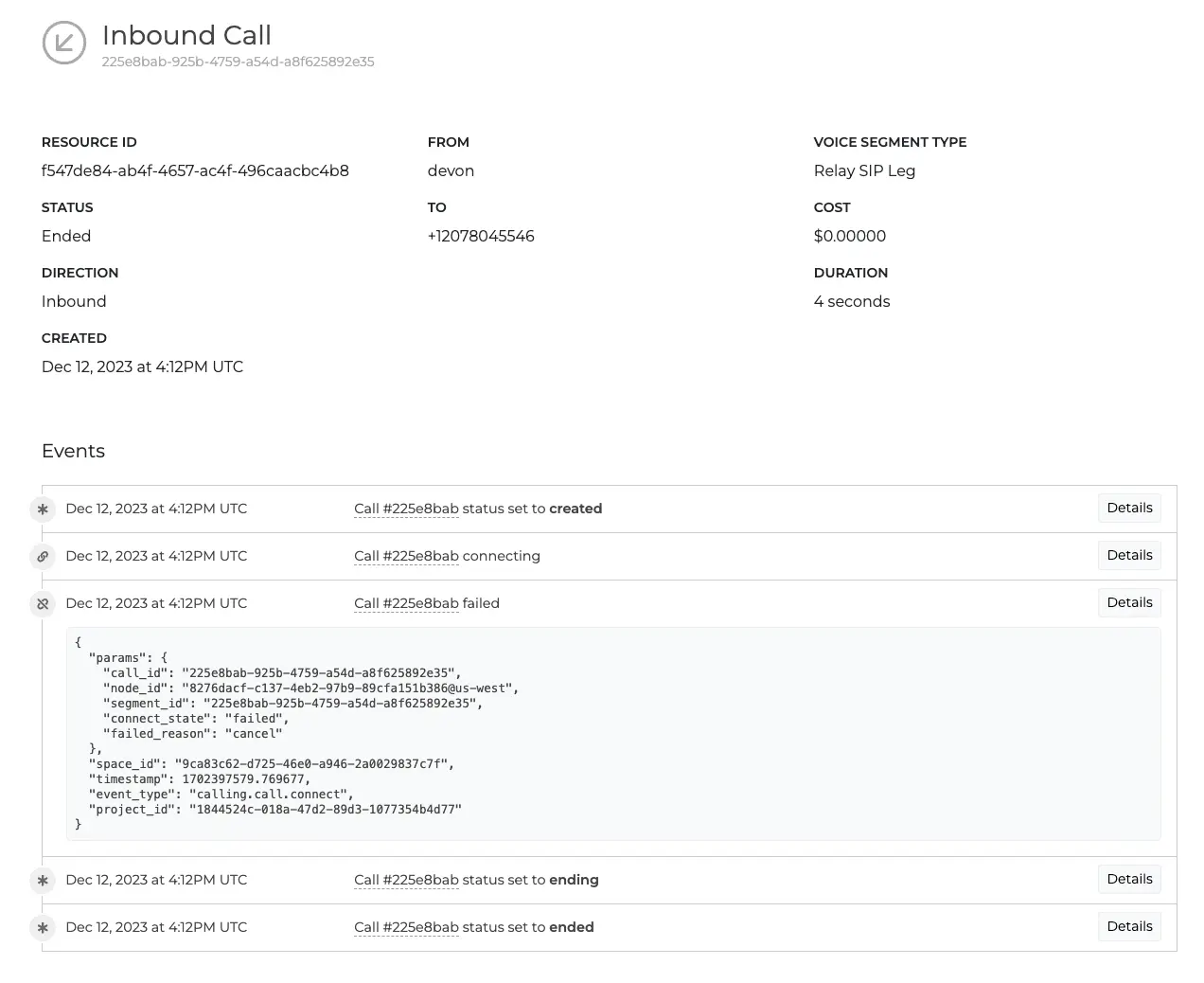
Task: Show Details for the connecting event
Action: pyautogui.click(x=1129, y=556)
